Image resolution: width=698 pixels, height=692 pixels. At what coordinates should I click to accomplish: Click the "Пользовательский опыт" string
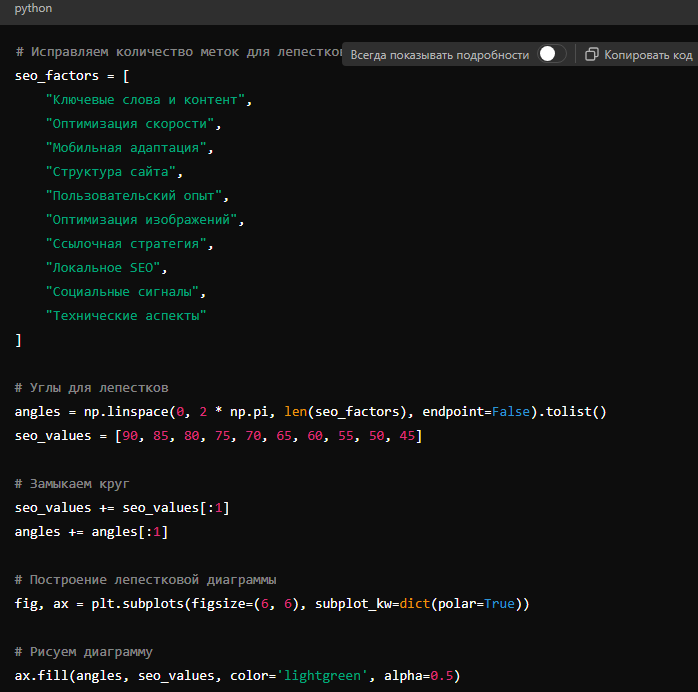[x=135, y=196]
